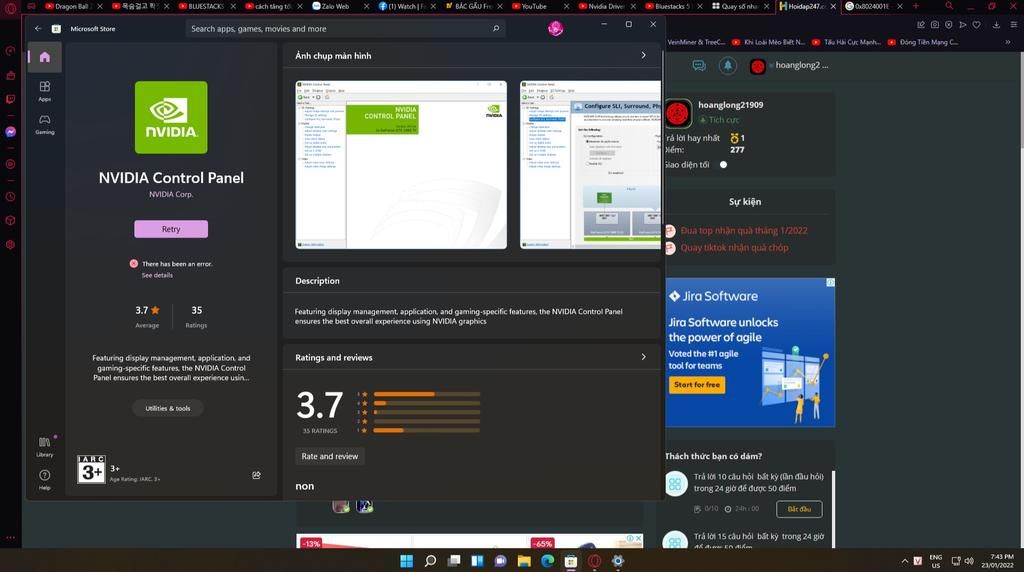Open the 'See details' error link

157,276
